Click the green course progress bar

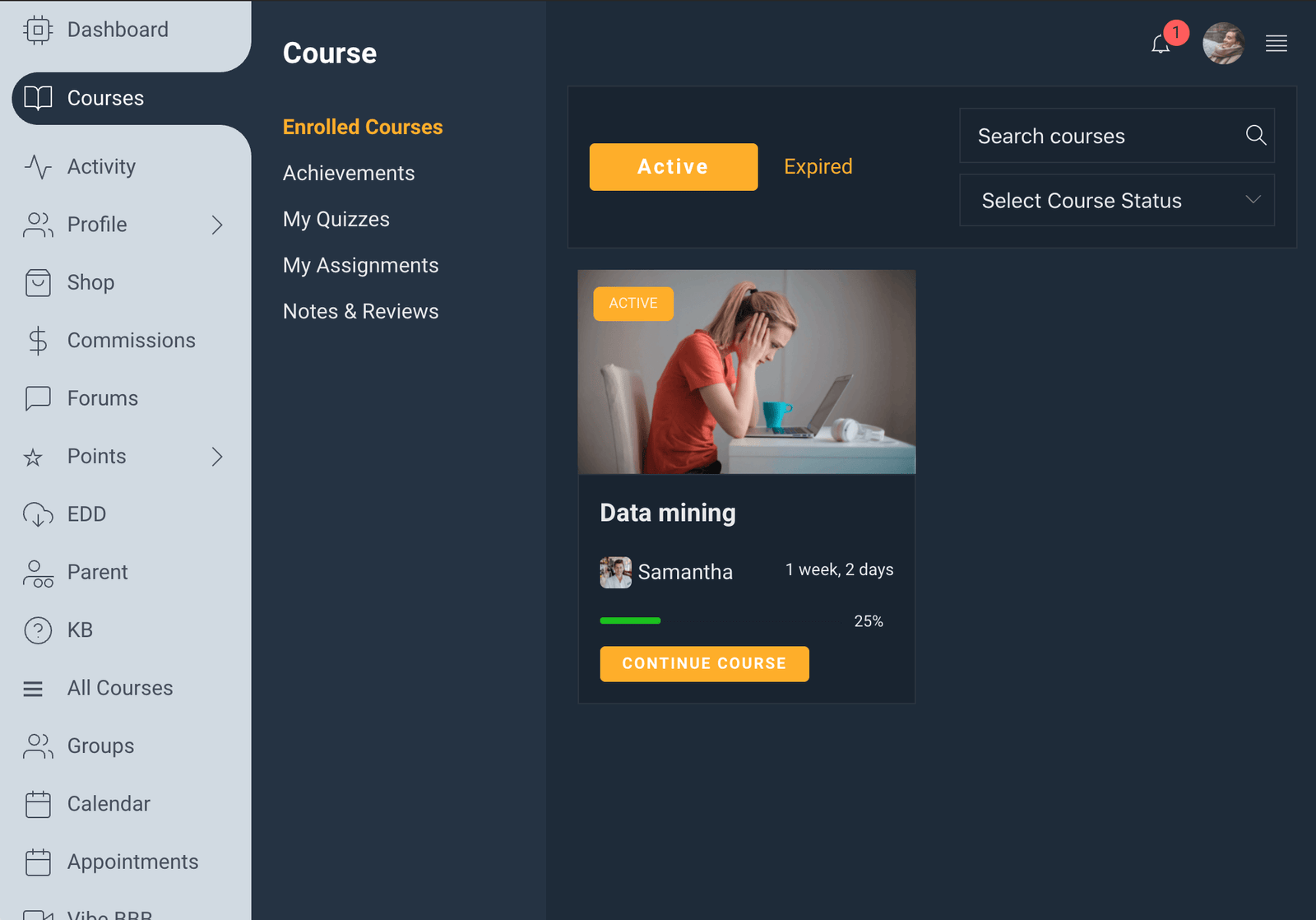click(x=630, y=620)
